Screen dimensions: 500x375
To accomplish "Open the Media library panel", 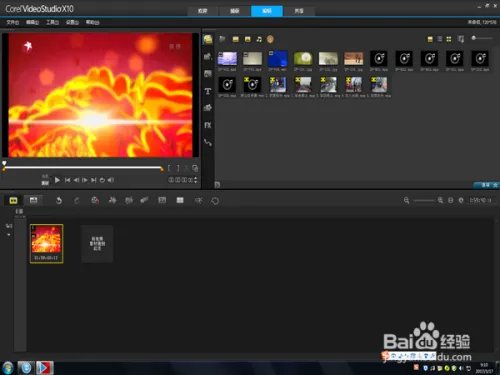I will [x=208, y=39].
